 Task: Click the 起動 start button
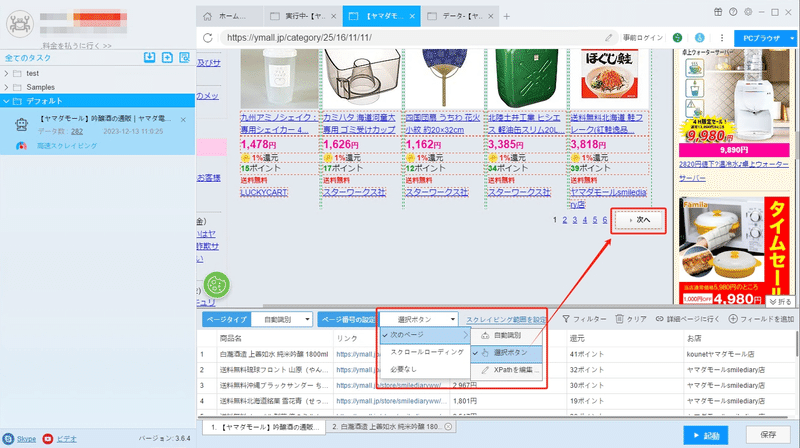click(x=706, y=435)
